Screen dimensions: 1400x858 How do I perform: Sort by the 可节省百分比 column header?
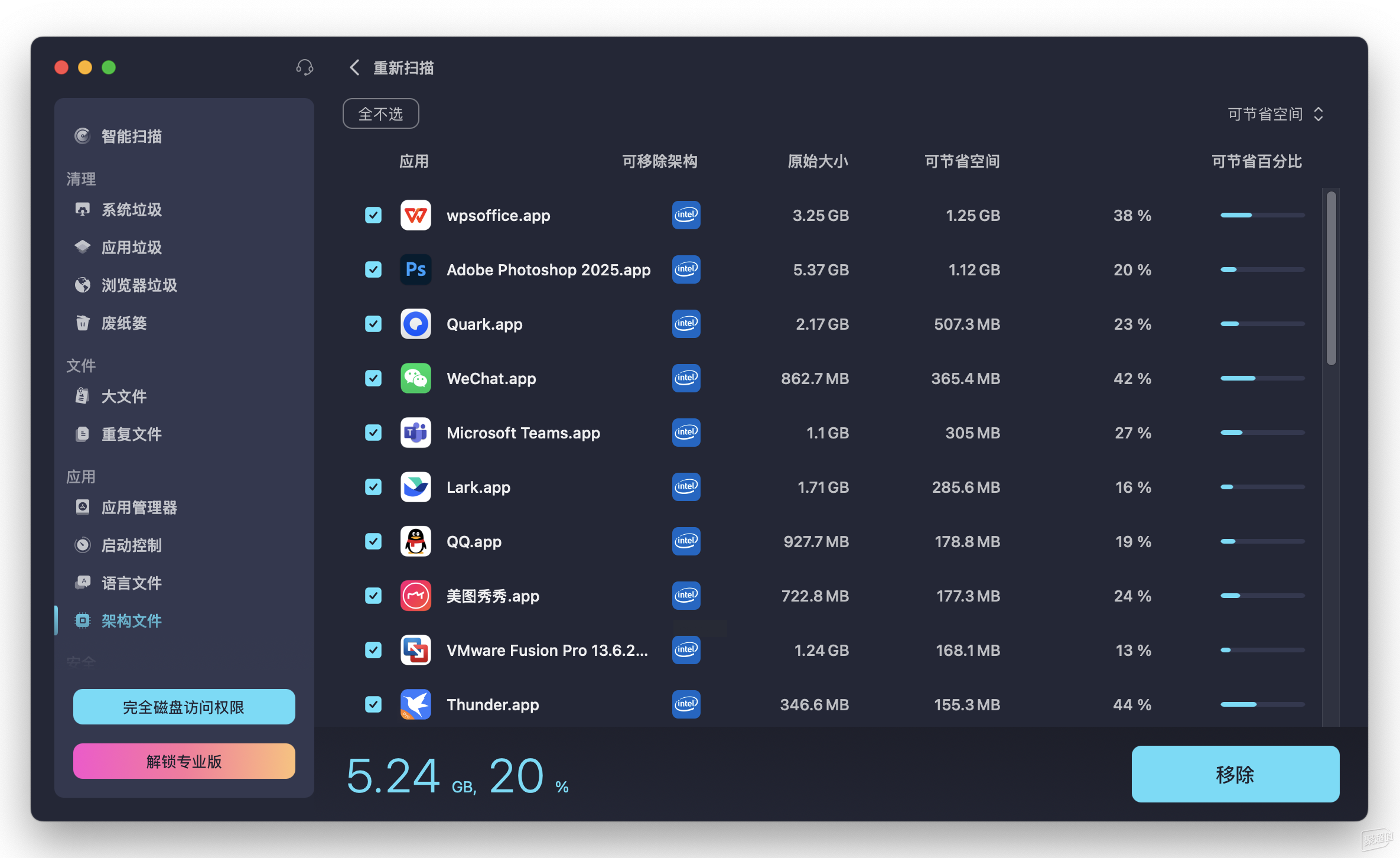[1256, 161]
